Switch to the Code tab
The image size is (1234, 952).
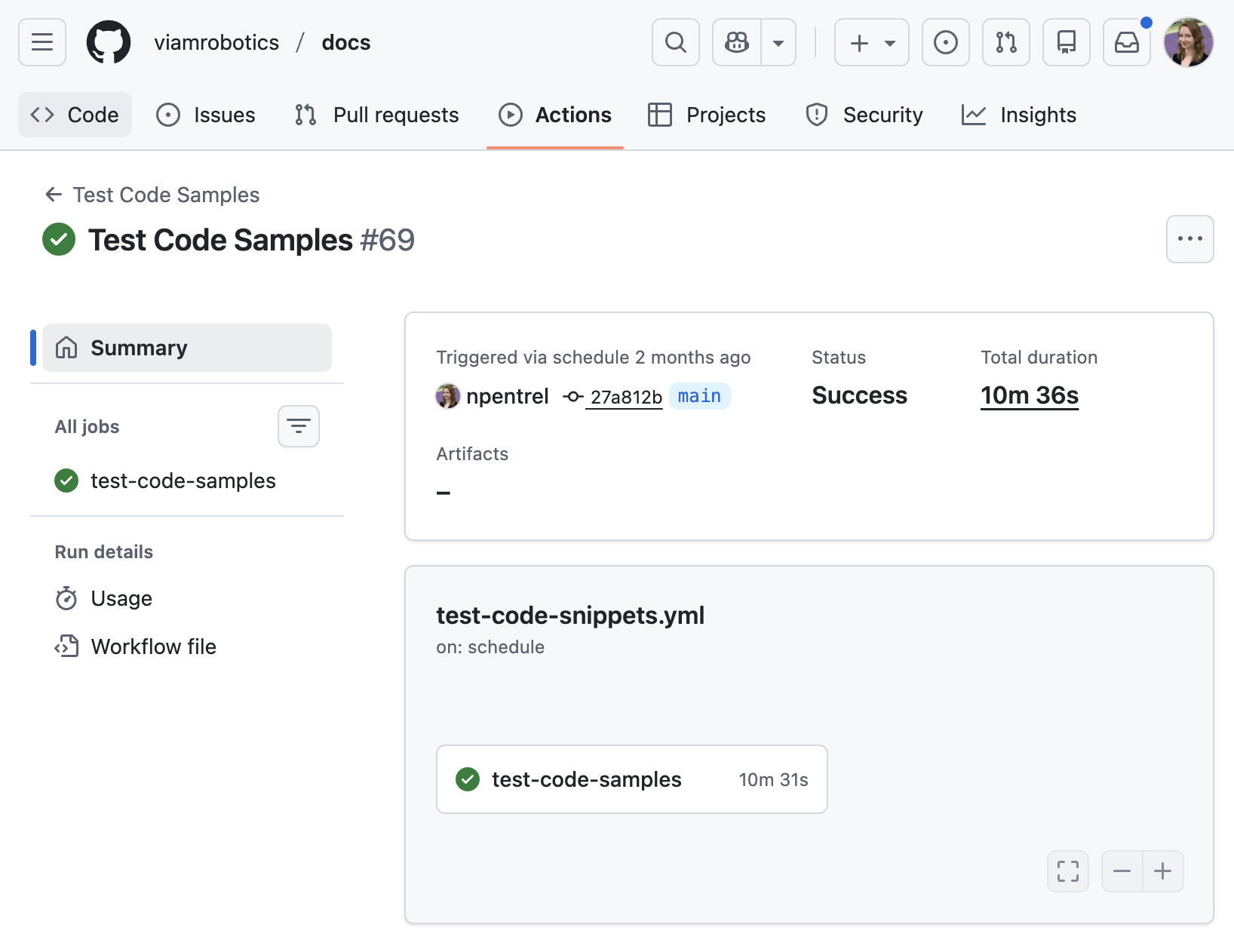(x=75, y=115)
